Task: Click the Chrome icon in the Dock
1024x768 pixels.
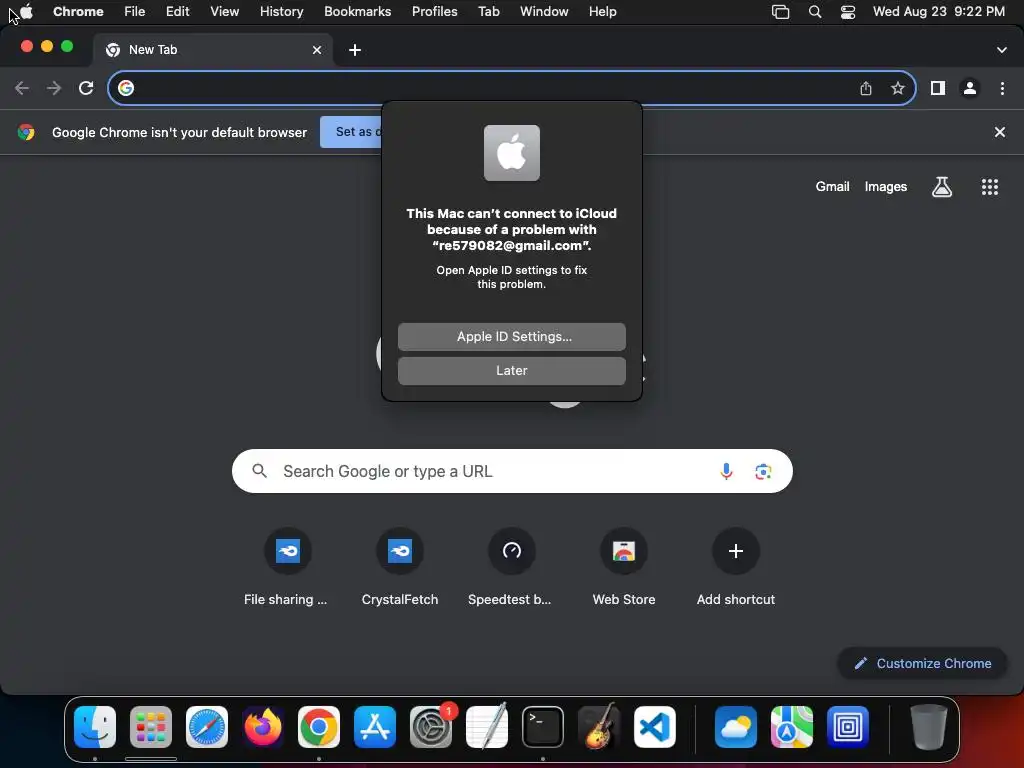Action: point(319,727)
